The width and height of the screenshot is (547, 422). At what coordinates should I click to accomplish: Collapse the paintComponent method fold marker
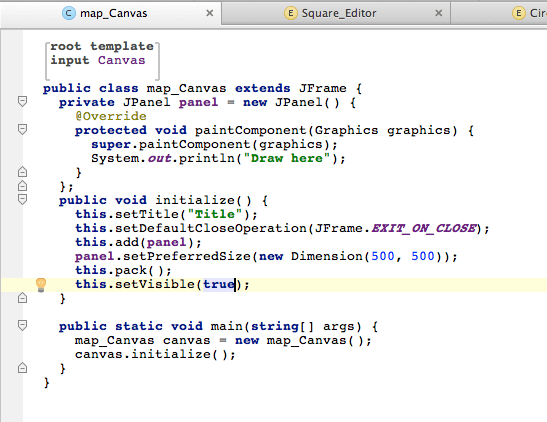(22, 129)
